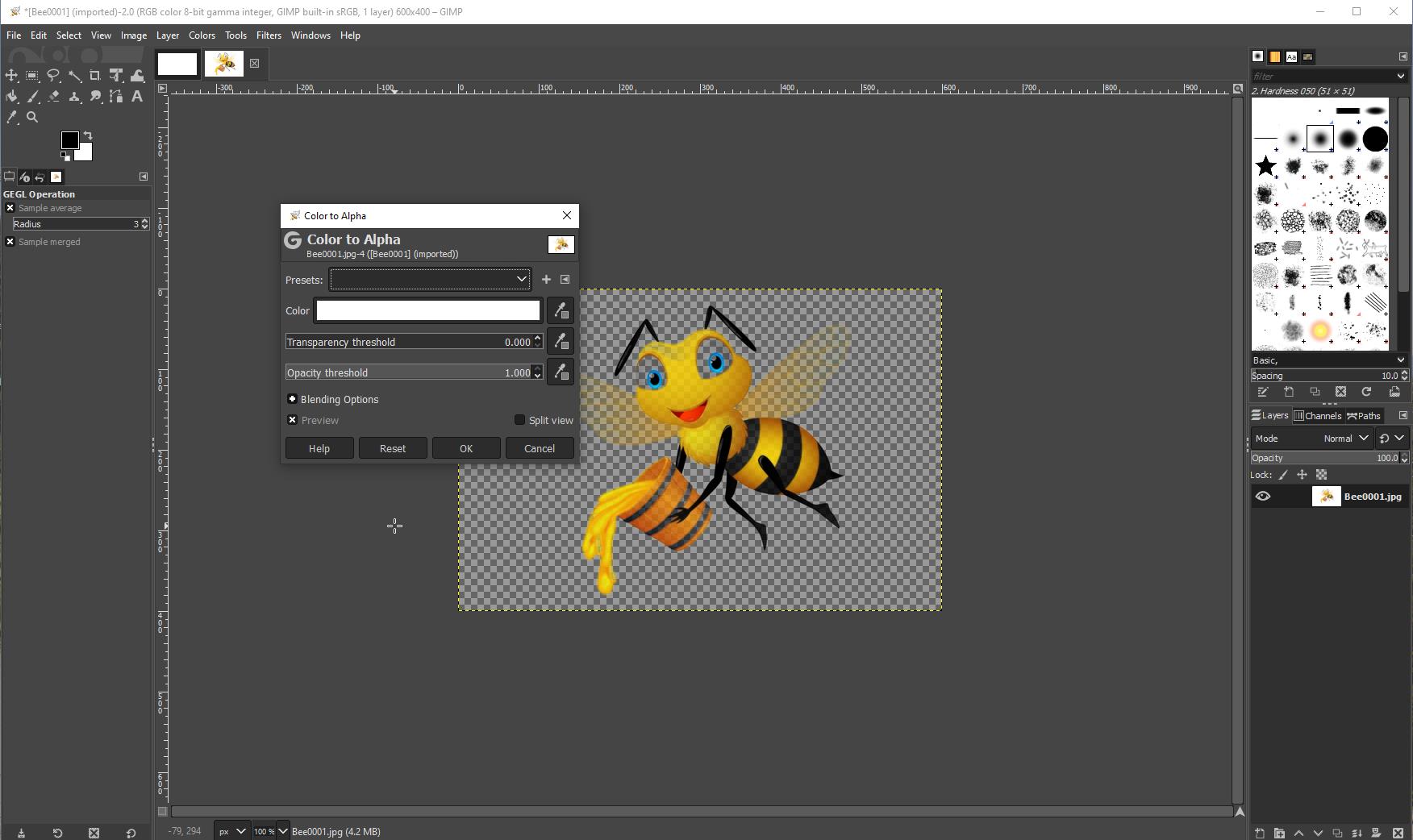Open the layer Mode dropdown

coord(1345,439)
